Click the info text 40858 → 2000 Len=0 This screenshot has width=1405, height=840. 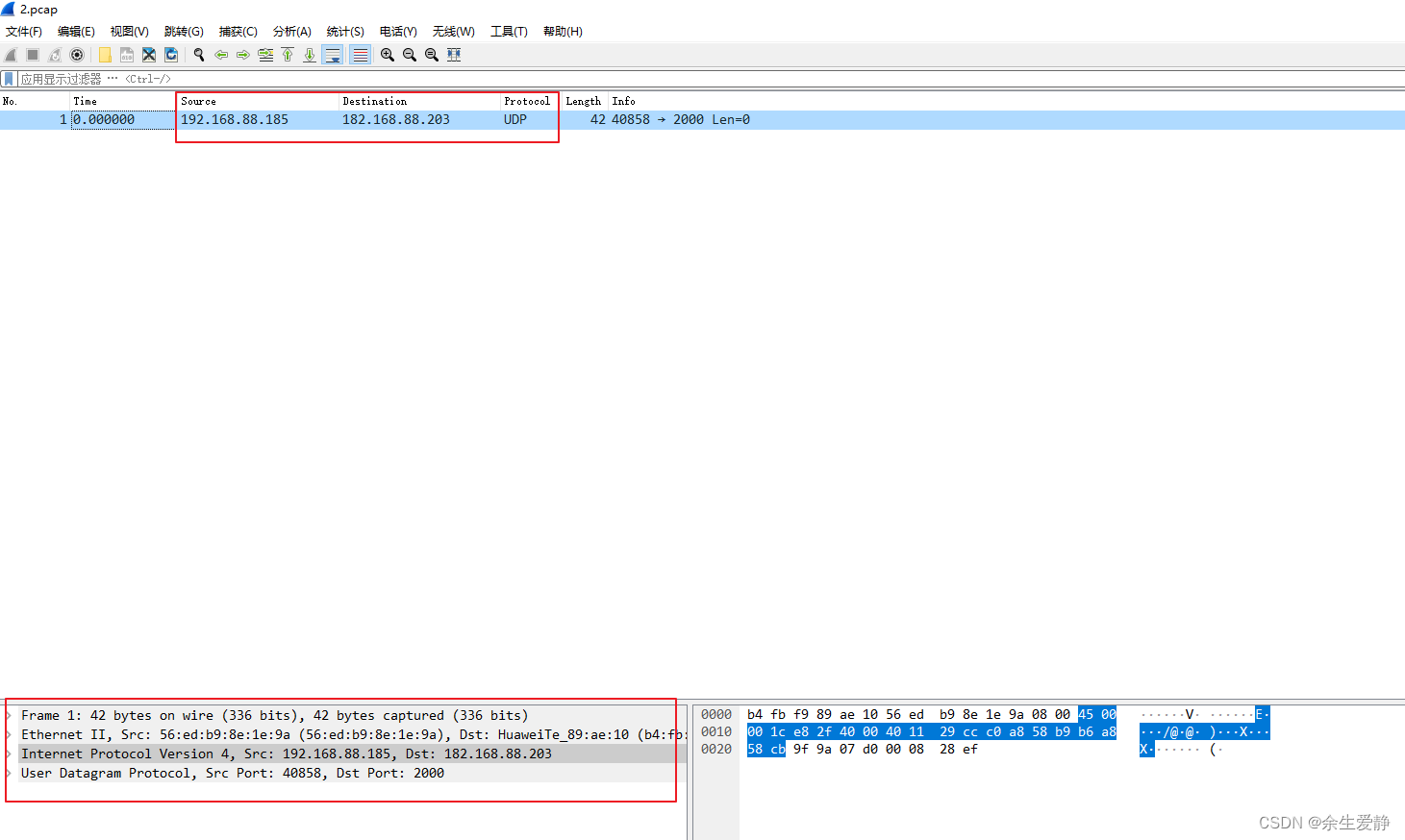point(681,120)
